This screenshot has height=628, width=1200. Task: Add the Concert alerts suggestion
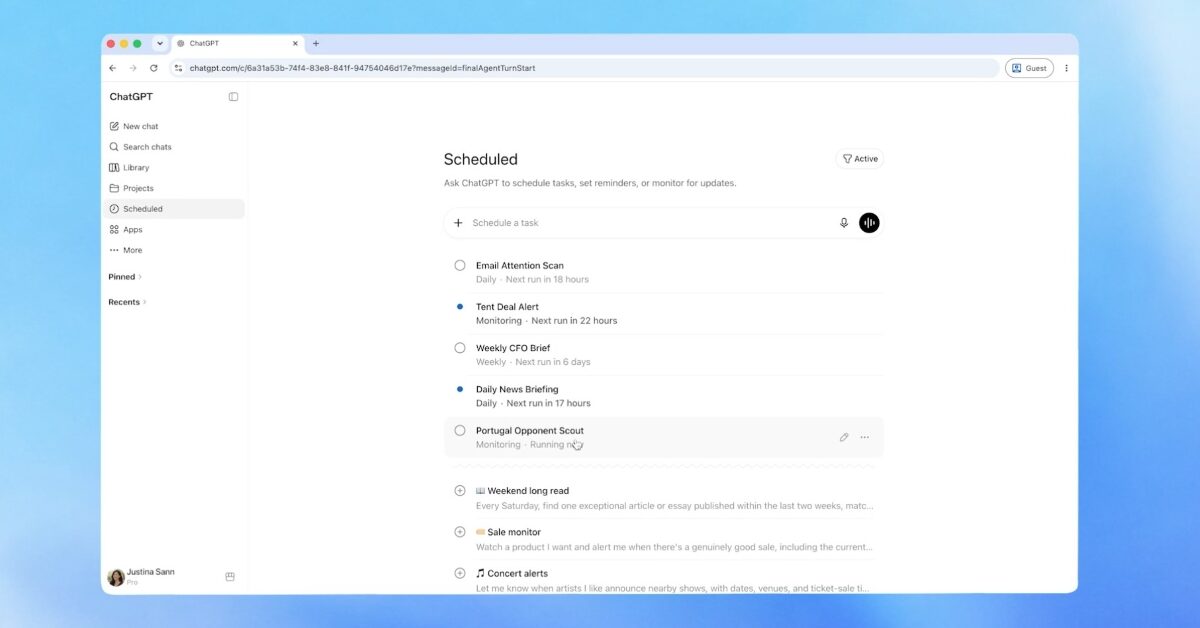click(460, 573)
